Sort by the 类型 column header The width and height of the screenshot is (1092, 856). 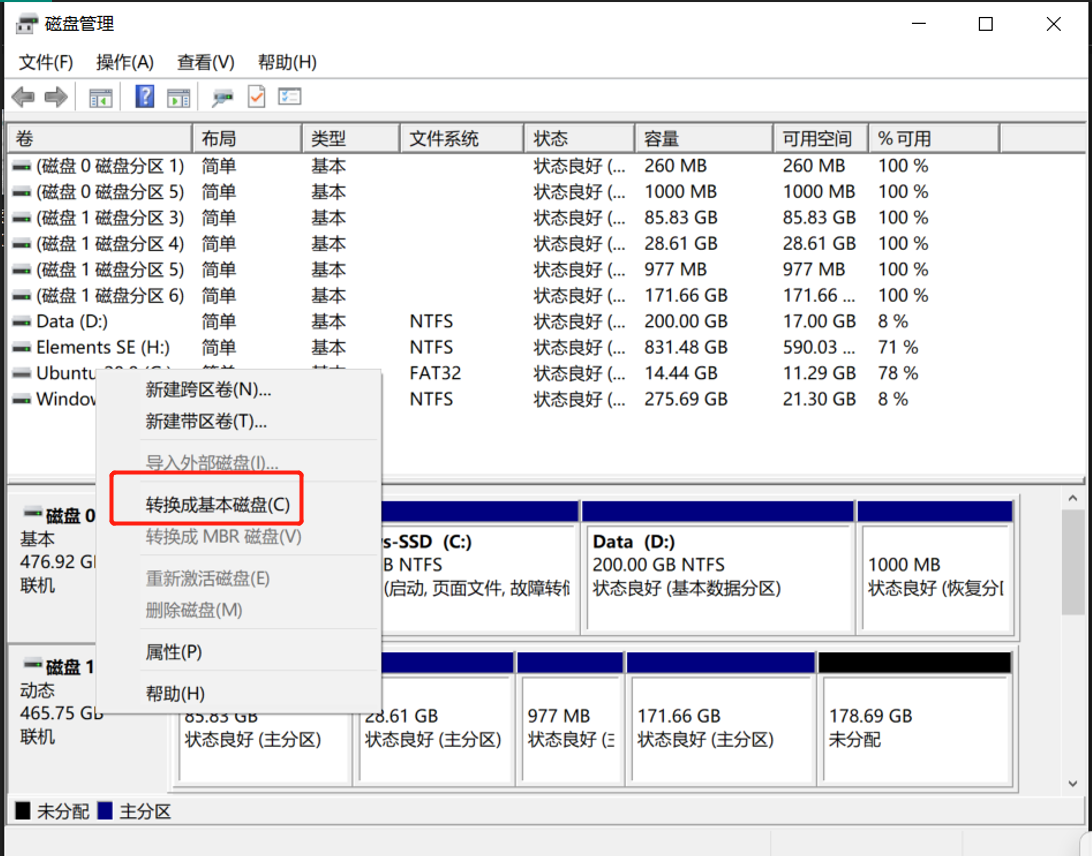tap(351, 139)
